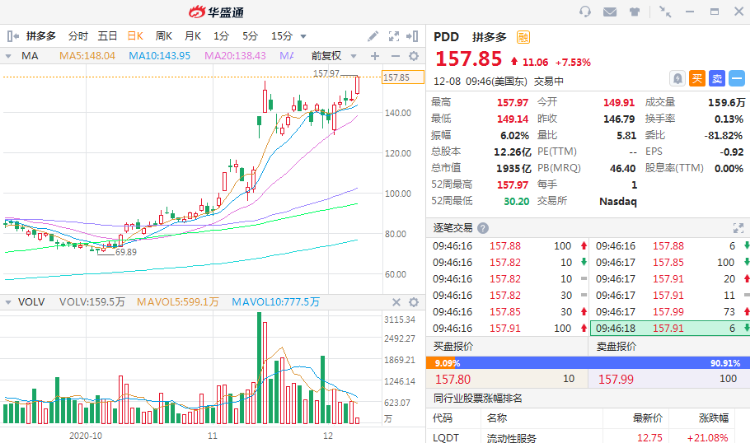The width and height of the screenshot is (750, 443).
Task: Toggle the price alert bell for PDD
Action: pyautogui.click(x=678, y=78)
